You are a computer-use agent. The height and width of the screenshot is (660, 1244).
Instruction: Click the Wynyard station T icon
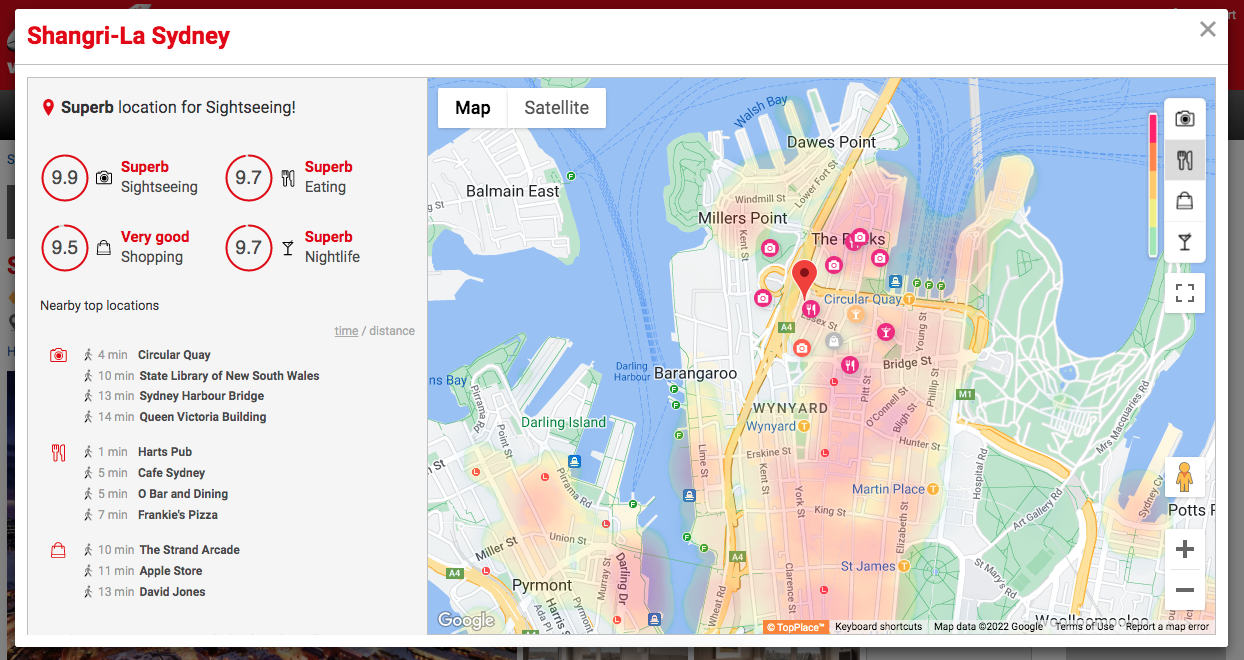pyautogui.click(x=805, y=426)
